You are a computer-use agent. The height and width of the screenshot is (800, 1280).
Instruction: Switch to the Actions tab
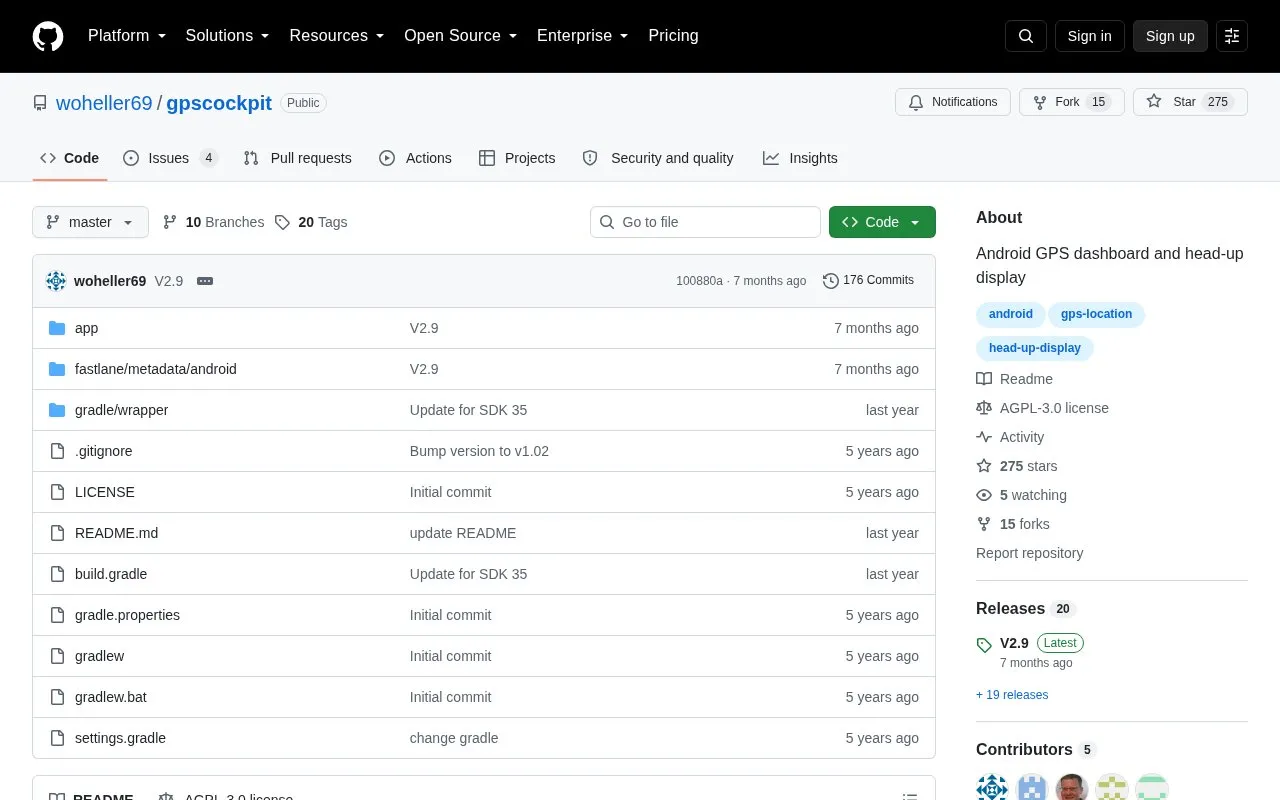tap(415, 158)
